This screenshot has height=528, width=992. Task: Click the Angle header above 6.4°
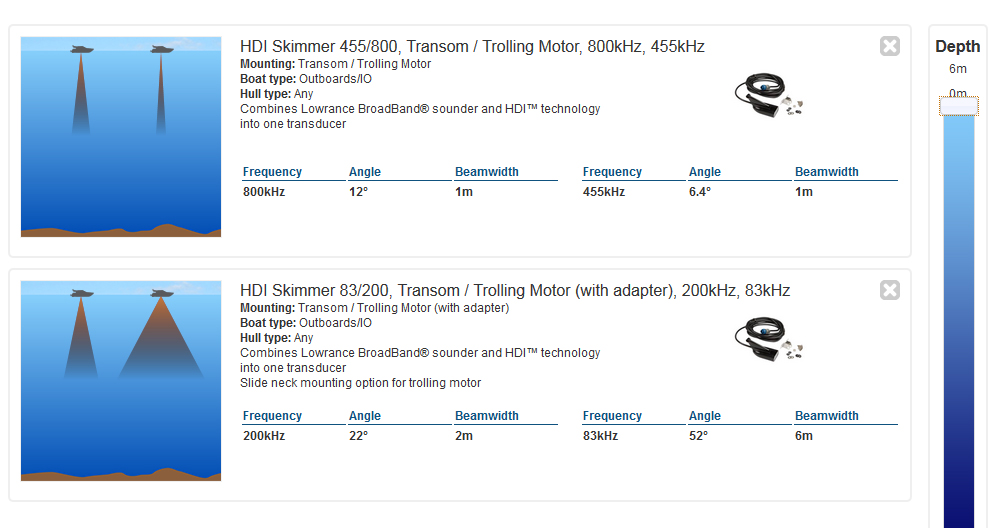click(x=705, y=172)
